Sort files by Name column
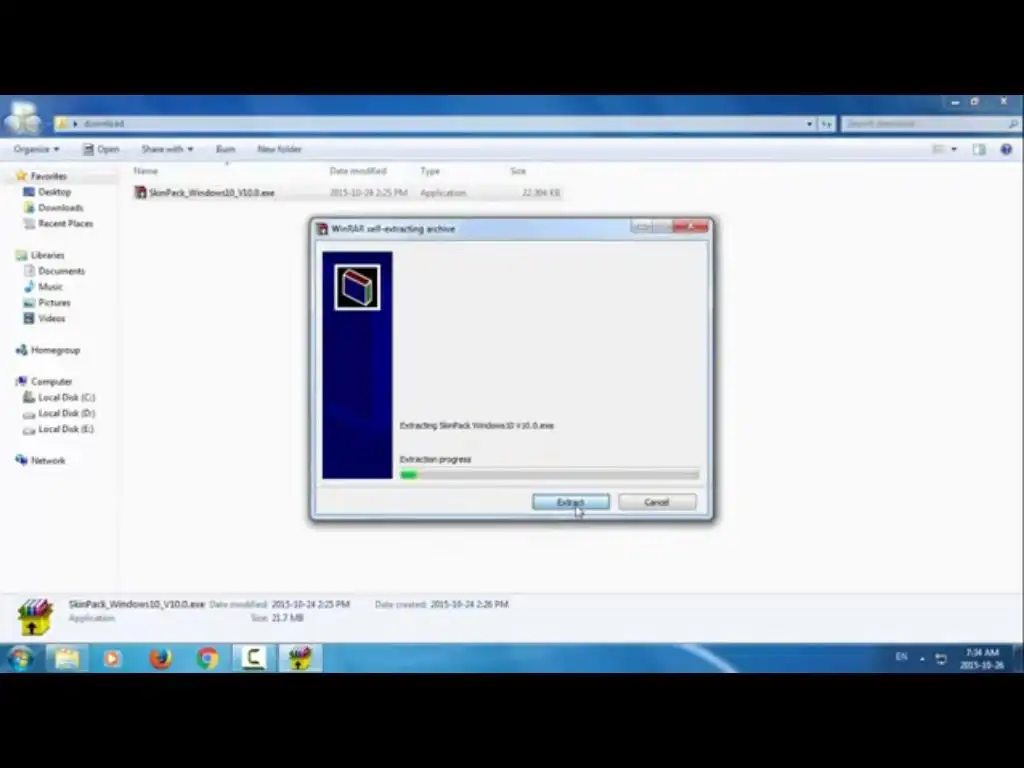1024x768 pixels. pyautogui.click(x=146, y=171)
